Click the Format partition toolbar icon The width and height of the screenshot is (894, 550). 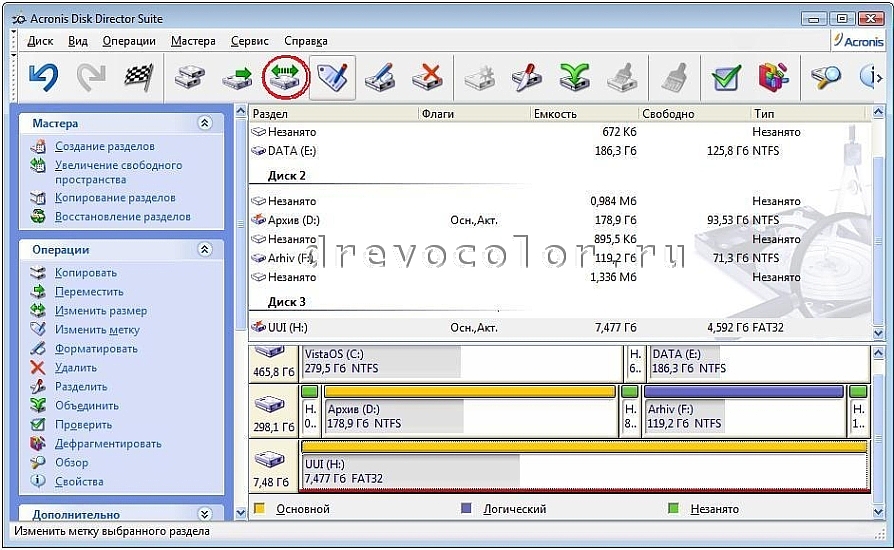(380, 77)
